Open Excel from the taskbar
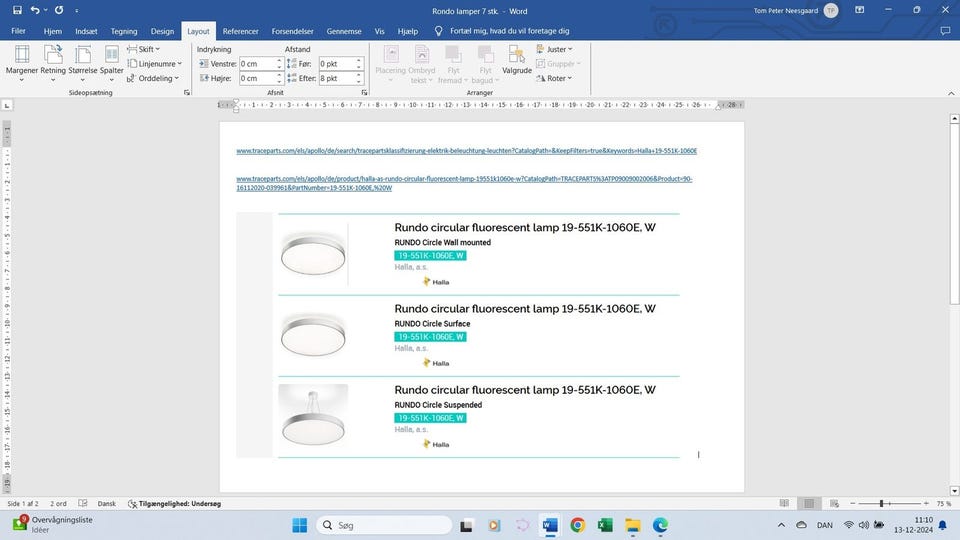960x540 pixels. pos(605,525)
